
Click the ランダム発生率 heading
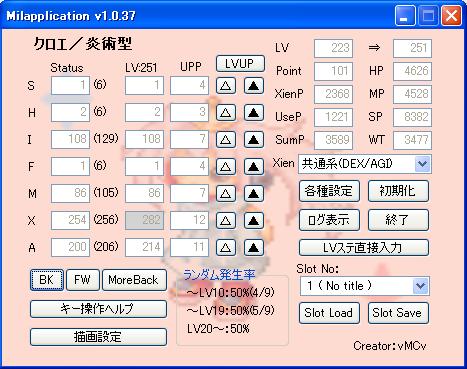click(x=219, y=275)
